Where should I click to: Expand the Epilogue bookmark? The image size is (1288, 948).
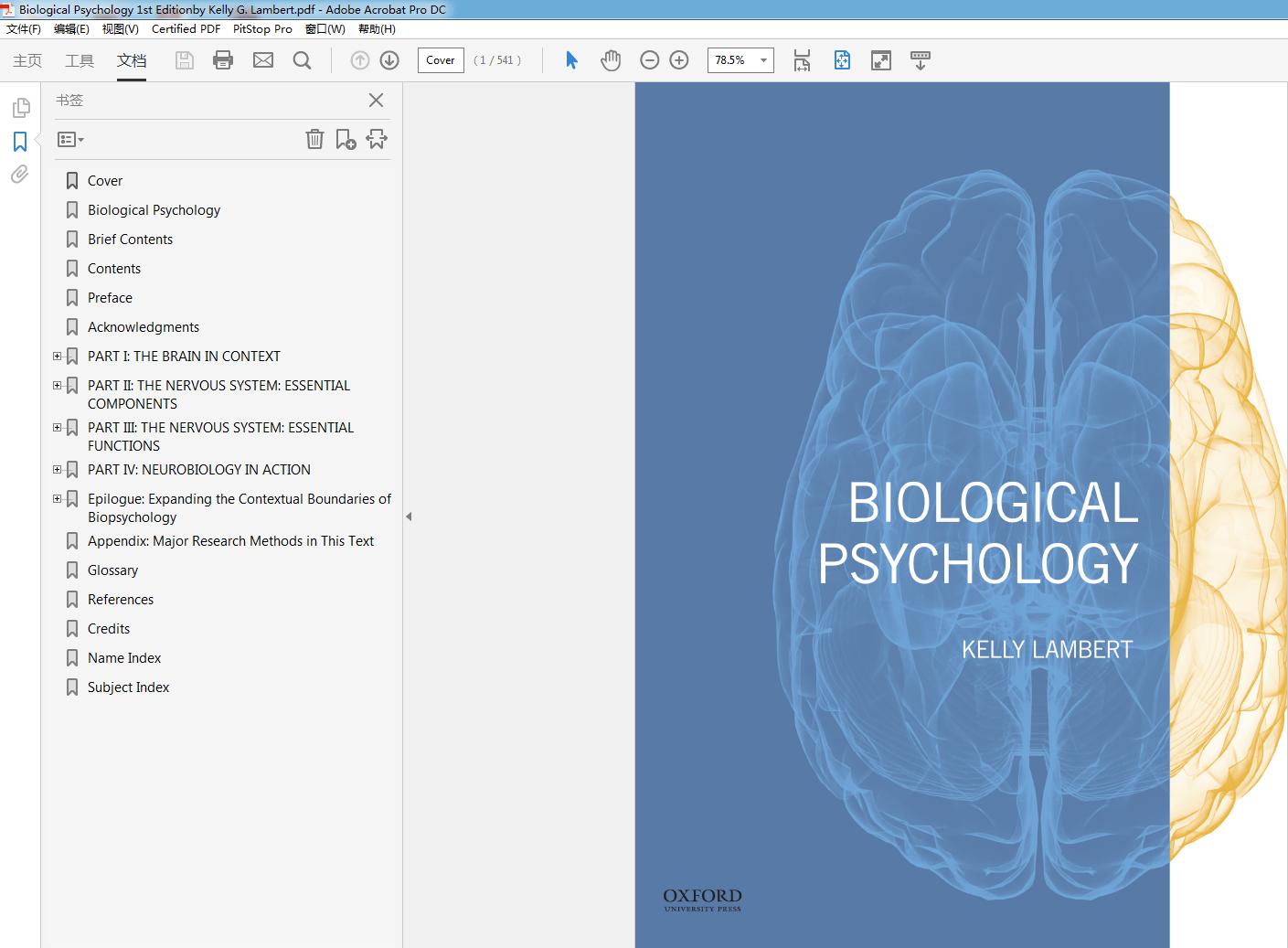click(x=58, y=499)
